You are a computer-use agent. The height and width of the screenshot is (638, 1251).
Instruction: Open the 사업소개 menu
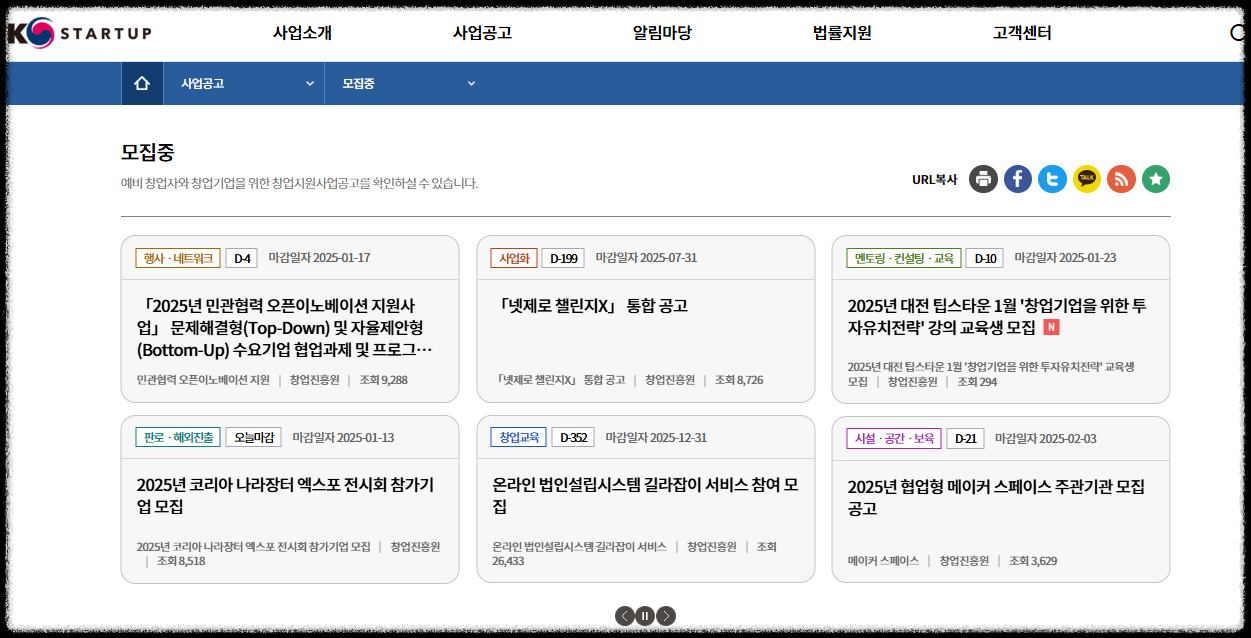click(302, 31)
